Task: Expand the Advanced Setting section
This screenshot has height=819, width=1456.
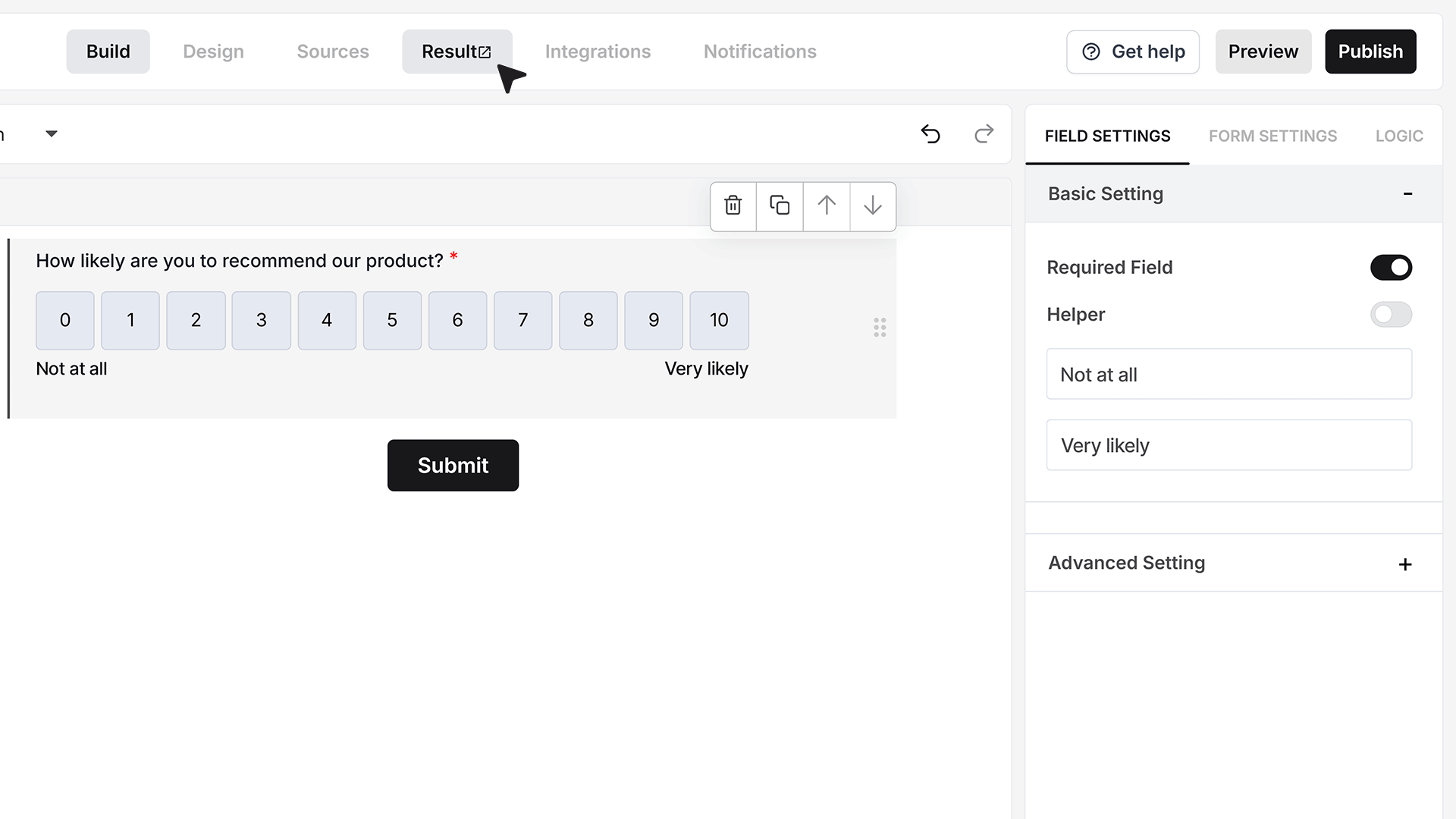Action: click(x=1405, y=564)
